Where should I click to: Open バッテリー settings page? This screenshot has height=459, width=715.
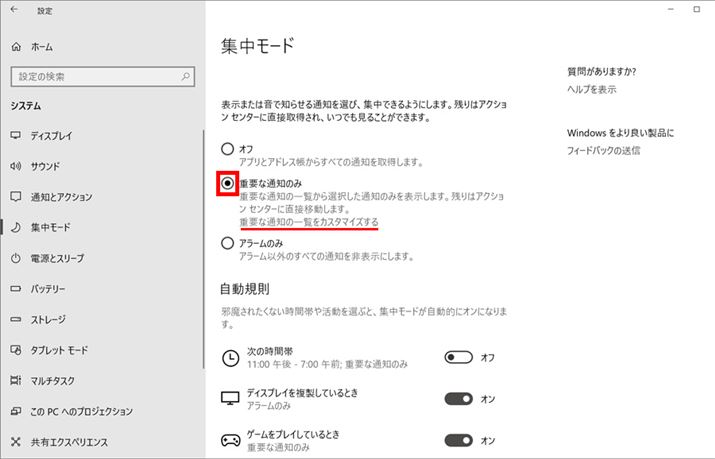(47, 289)
